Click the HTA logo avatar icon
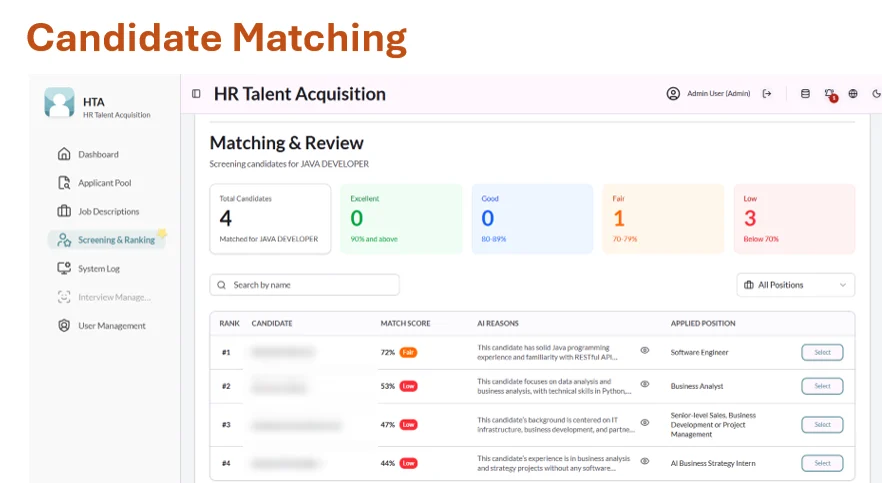The height and width of the screenshot is (483, 882). point(59,102)
